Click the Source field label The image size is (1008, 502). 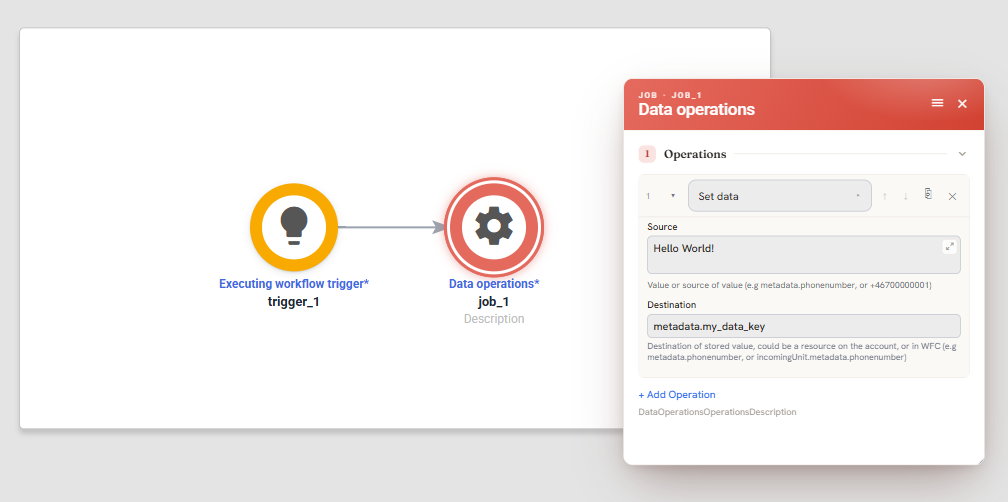(662, 227)
